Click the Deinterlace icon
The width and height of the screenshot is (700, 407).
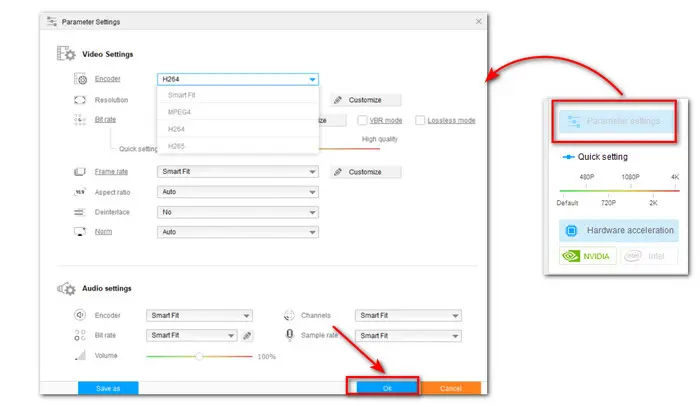coord(79,212)
